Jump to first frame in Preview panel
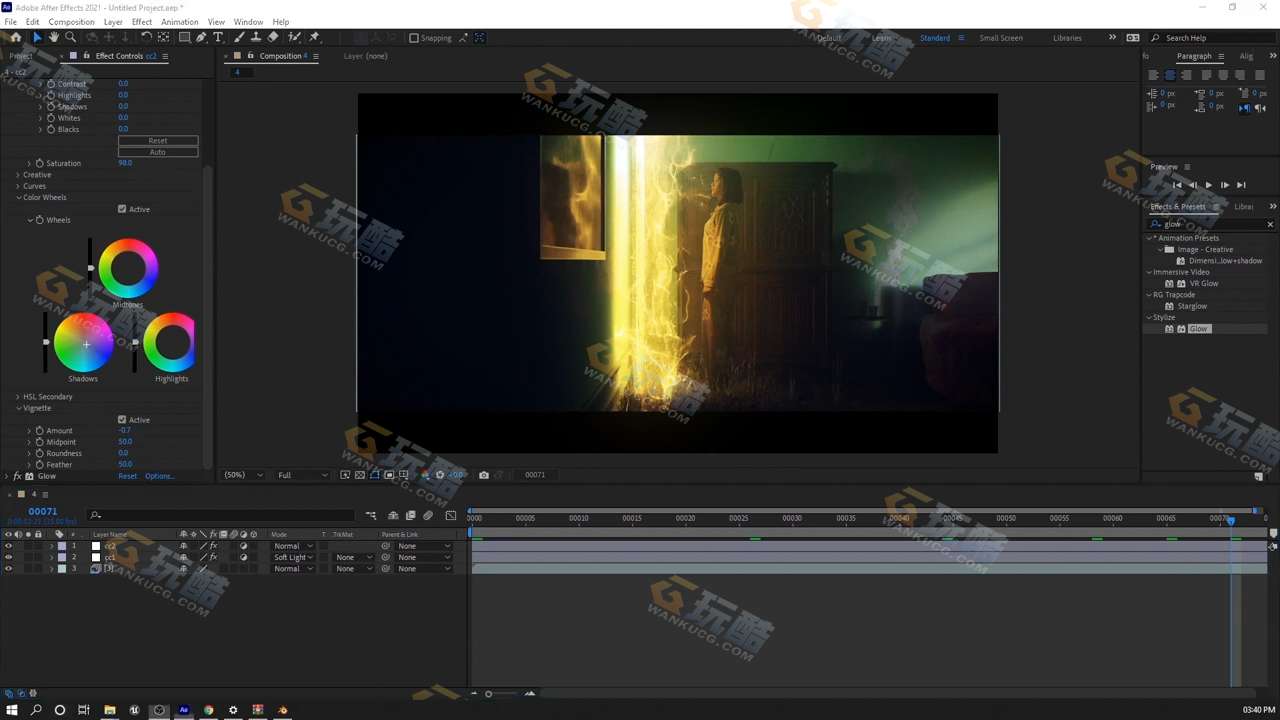 pyautogui.click(x=1177, y=185)
